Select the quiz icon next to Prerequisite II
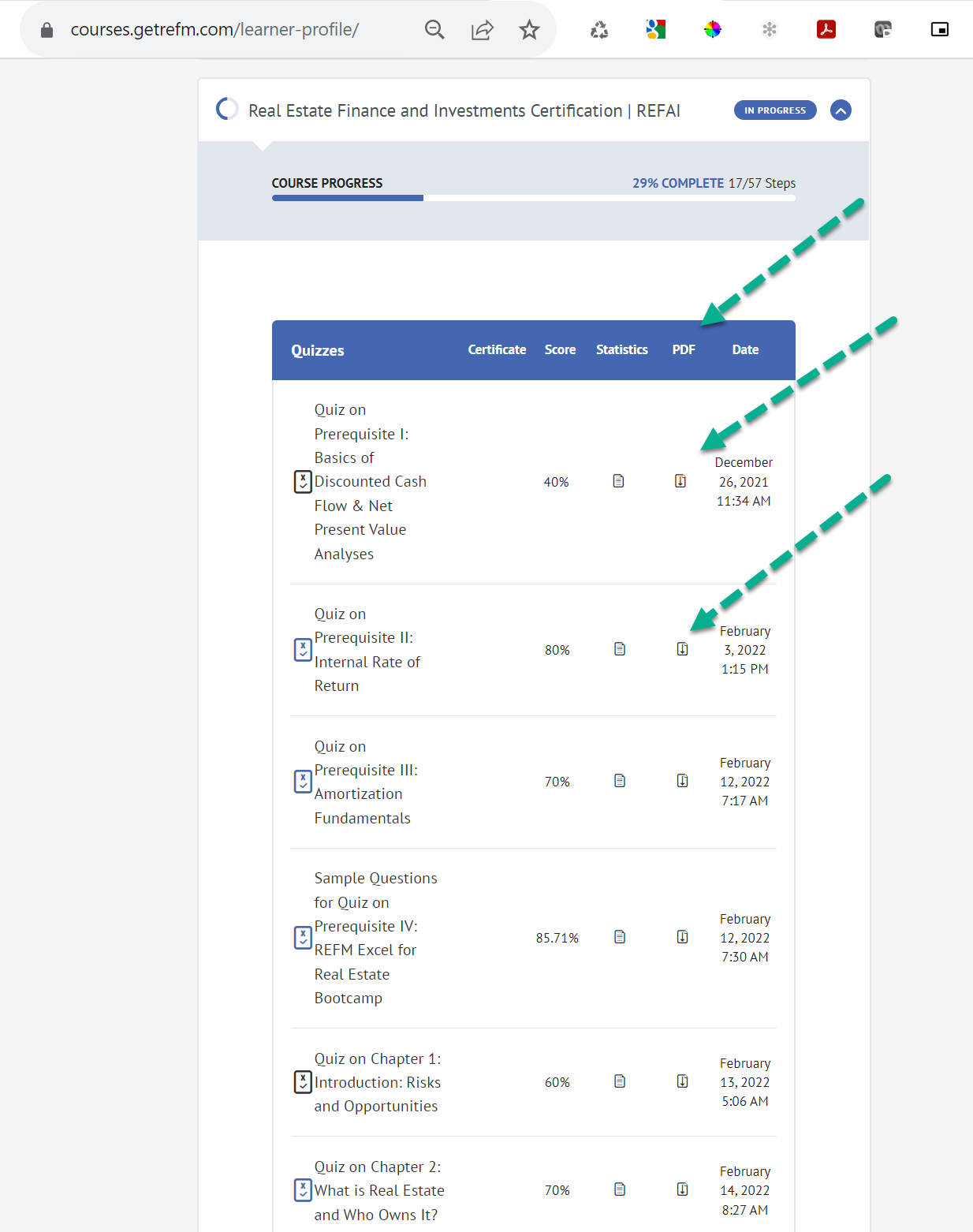973x1232 pixels. point(302,649)
